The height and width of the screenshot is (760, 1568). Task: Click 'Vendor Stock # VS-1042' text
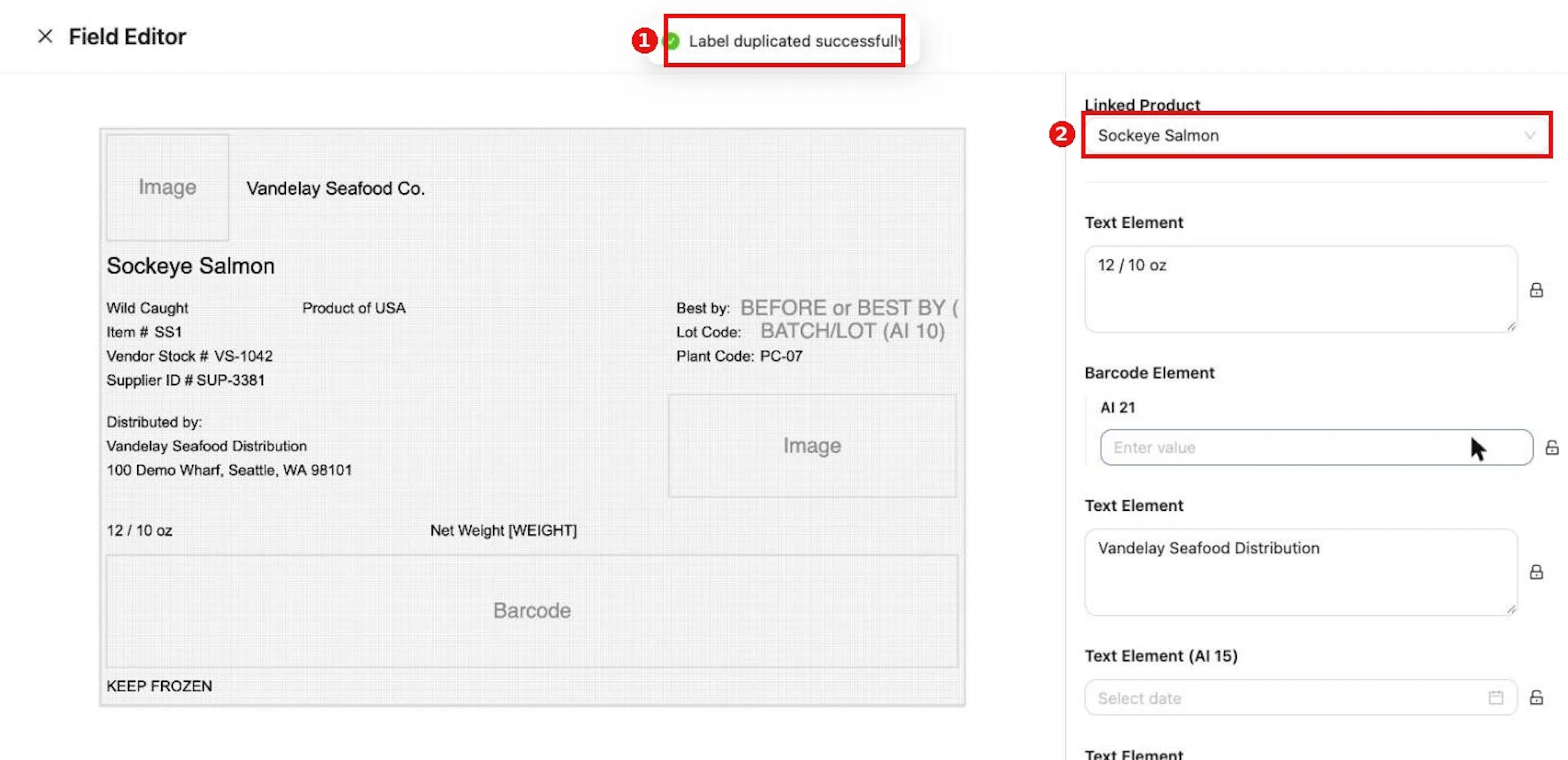[189, 356]
